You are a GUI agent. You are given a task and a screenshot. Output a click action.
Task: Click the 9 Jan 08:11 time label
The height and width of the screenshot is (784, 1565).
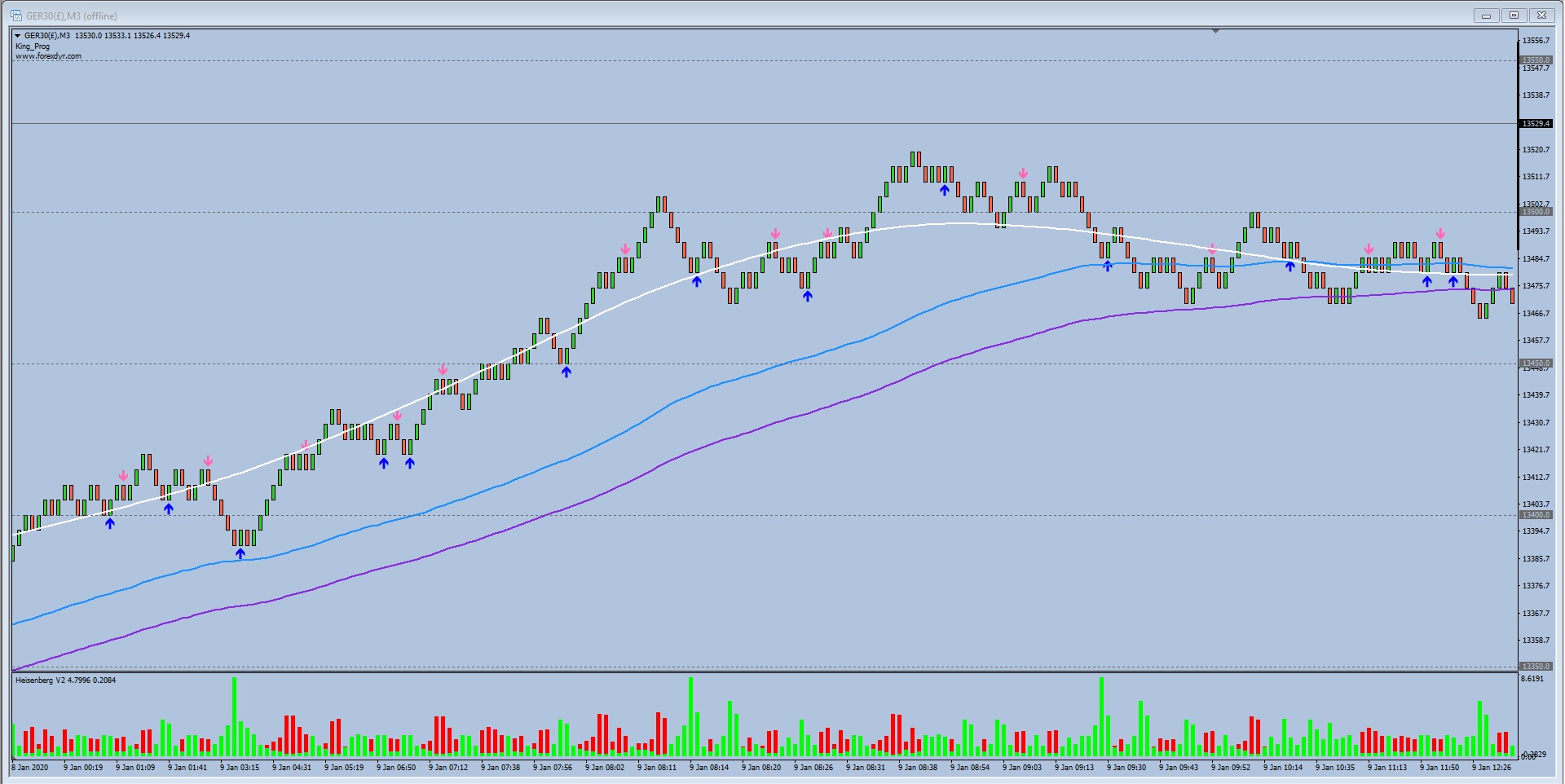pyautogui.click(x=656, y=768)
